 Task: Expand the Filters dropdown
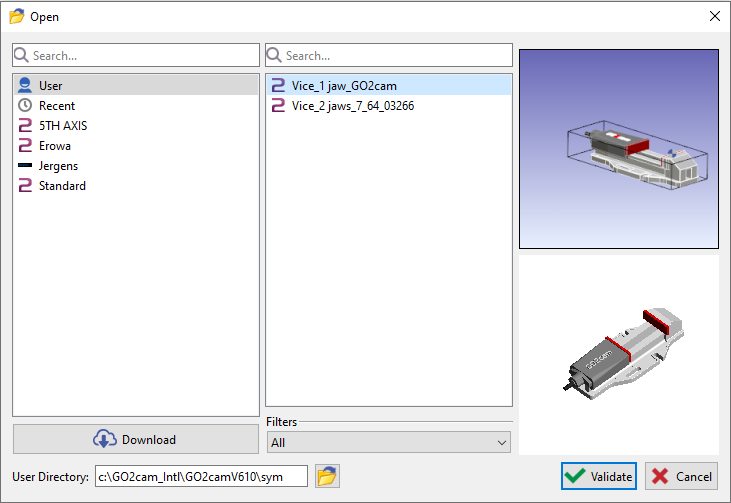click(x=389, y=442)
